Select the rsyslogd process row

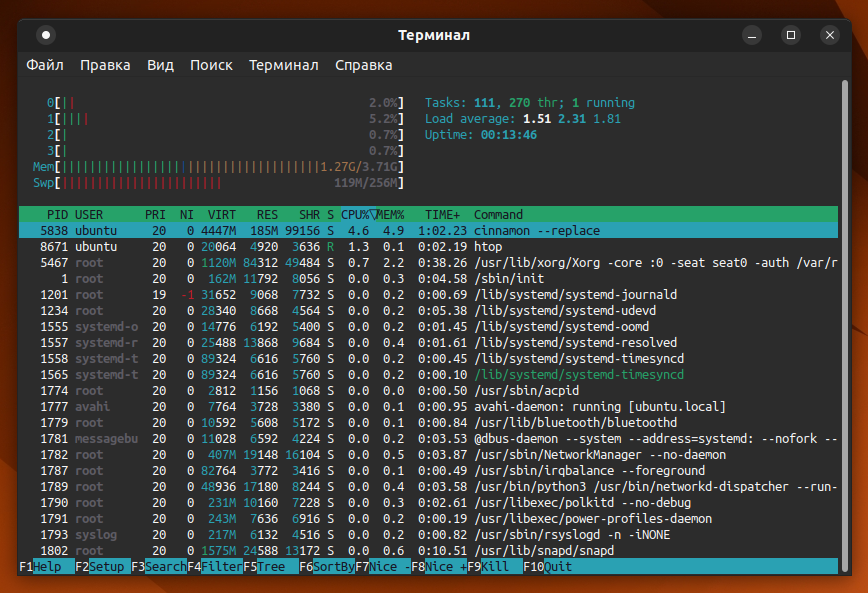(428, 535)
